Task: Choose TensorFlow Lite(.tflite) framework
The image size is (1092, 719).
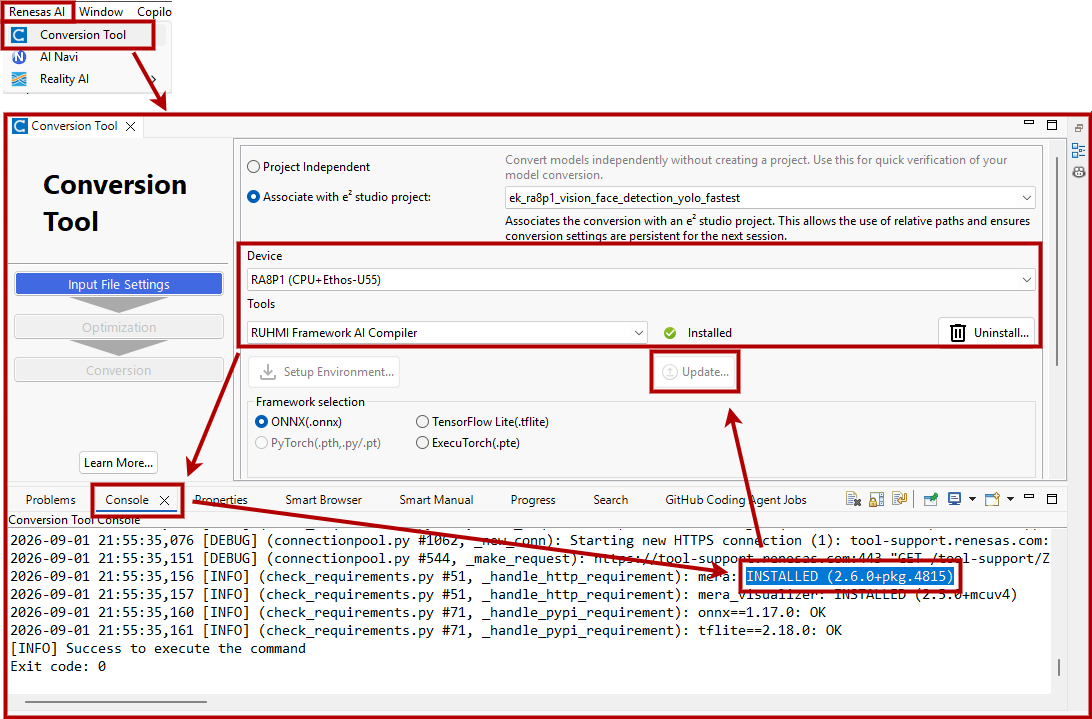Action: (x=422, y=422)
